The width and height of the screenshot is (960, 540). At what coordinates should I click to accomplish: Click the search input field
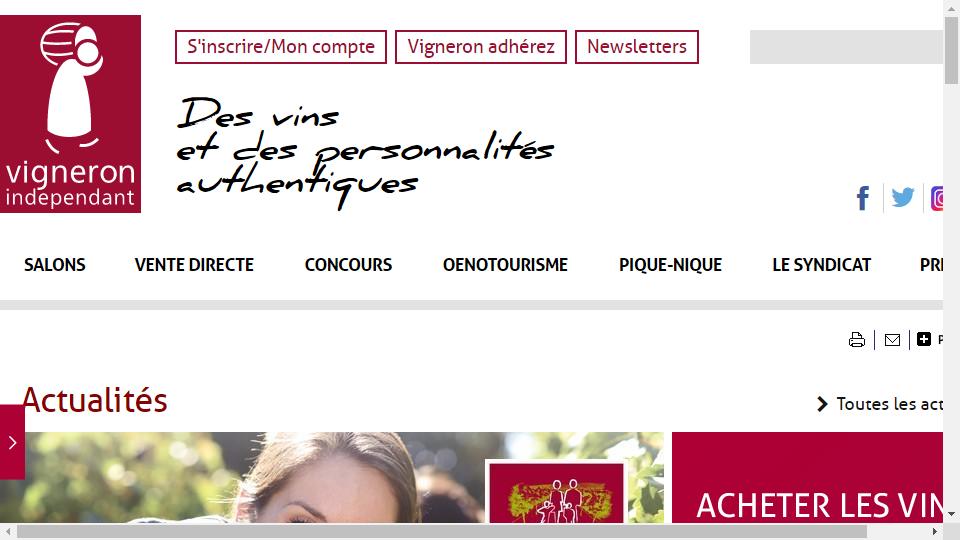(846, 47)
